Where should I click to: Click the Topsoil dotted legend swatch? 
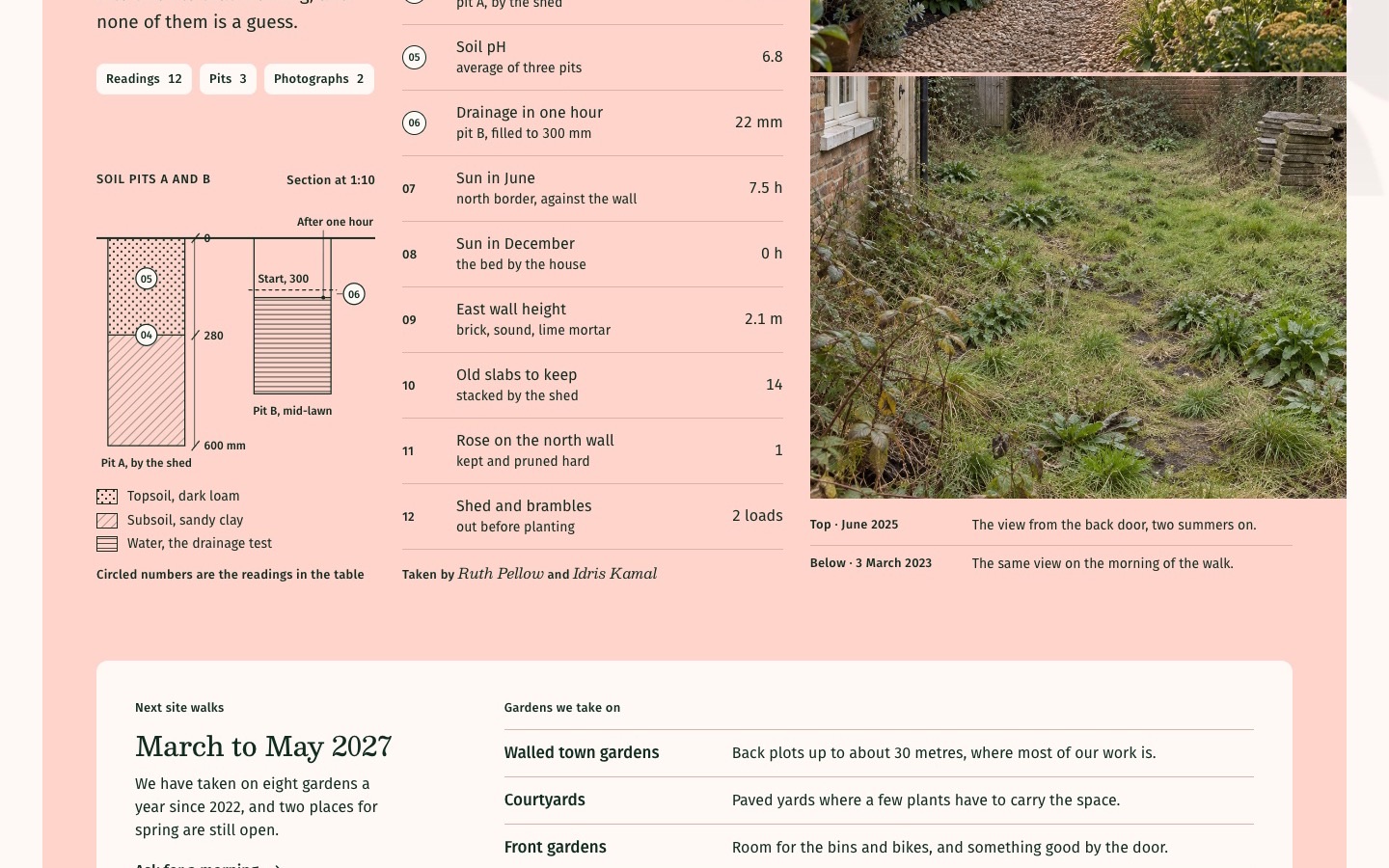[107, 497]
